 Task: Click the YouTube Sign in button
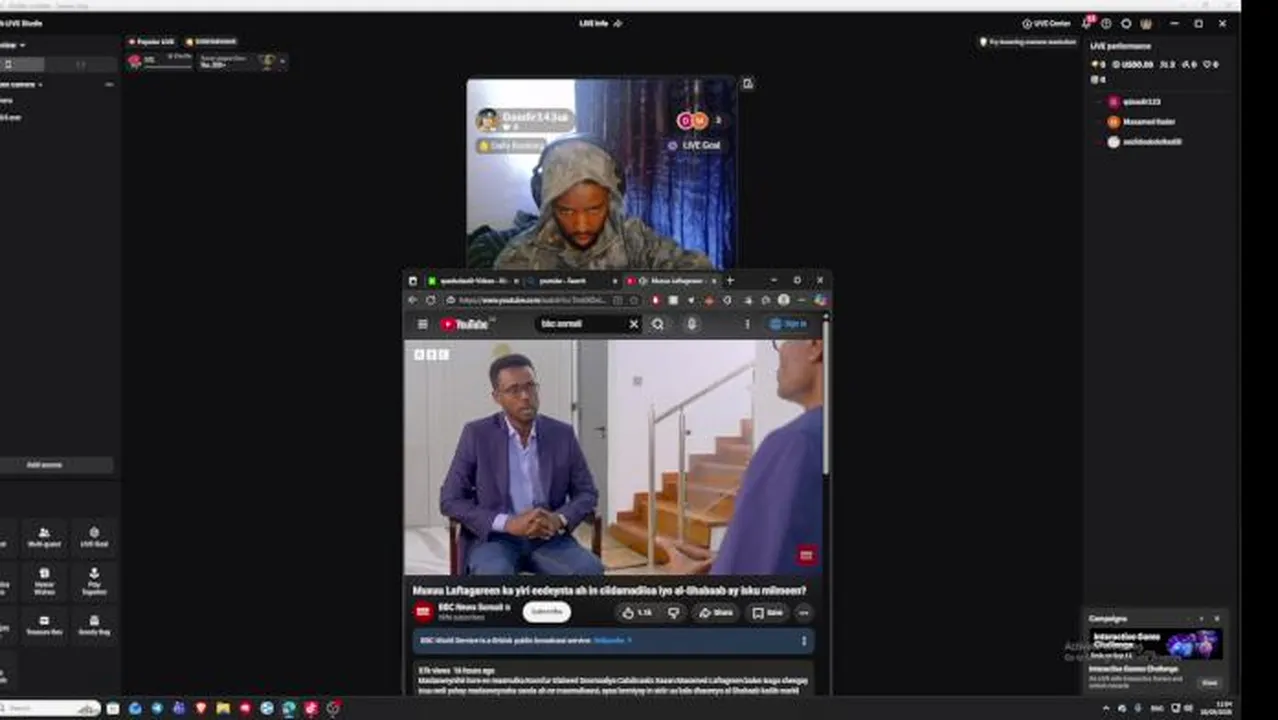(x=788, y=324)
